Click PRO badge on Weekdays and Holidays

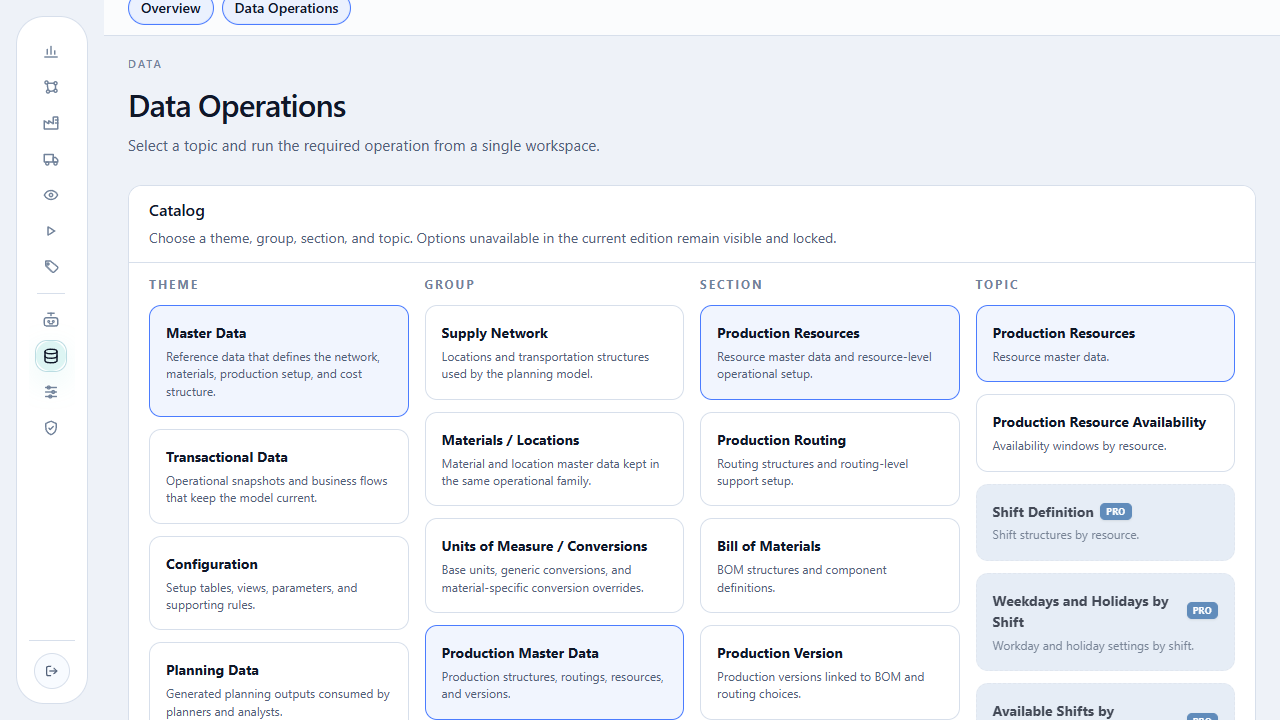pos(1202,610)
